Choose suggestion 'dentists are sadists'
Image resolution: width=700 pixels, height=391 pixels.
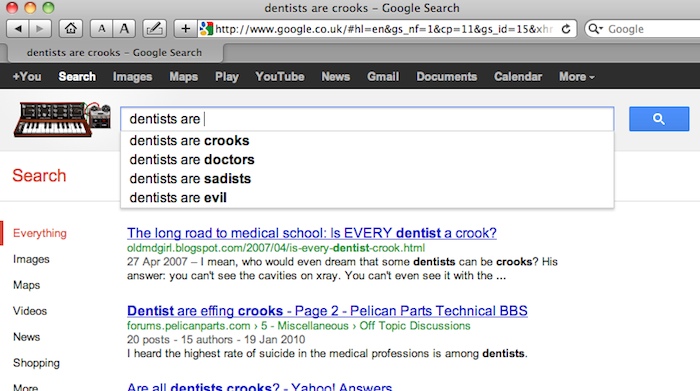[x=367, y=179]
